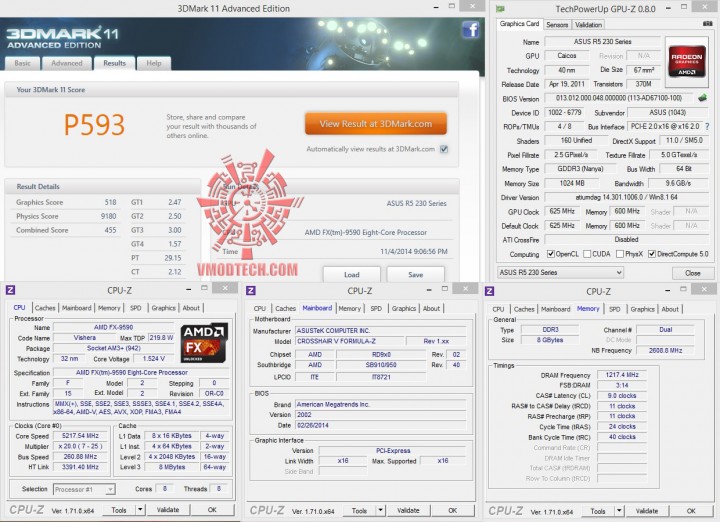The width and height of the screenshot is (720, 522).
Task: Click the Save button in 3DMark 11
Action: click(x=415, y=275)
